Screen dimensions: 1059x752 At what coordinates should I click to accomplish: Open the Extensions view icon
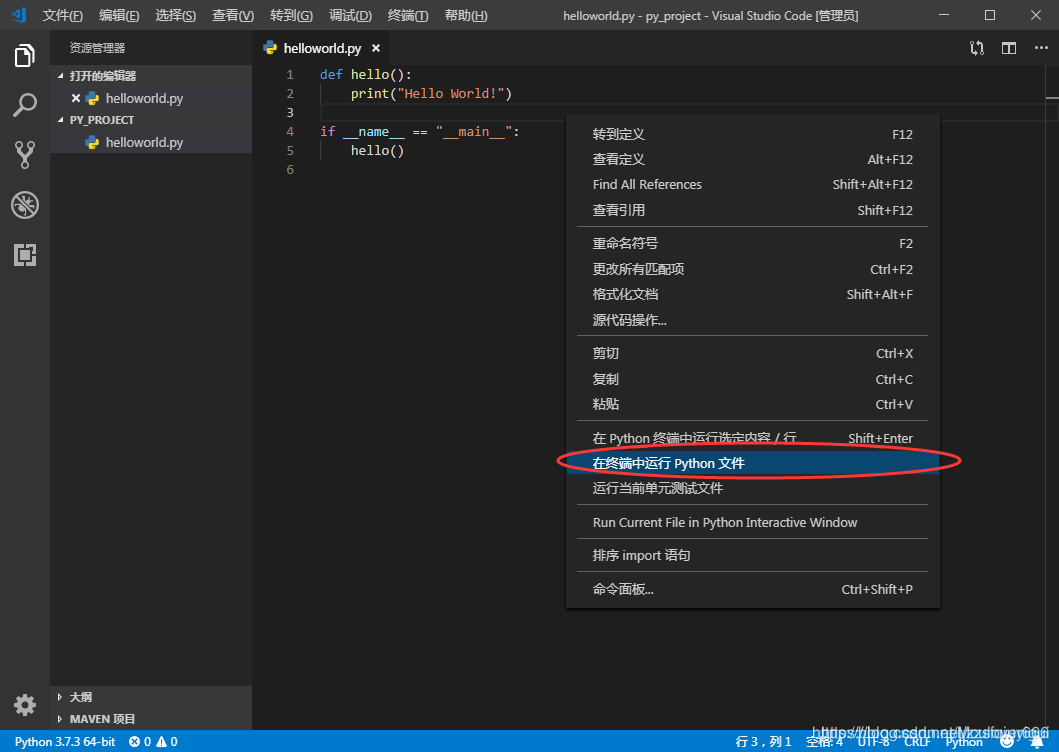tap(25, 255)
